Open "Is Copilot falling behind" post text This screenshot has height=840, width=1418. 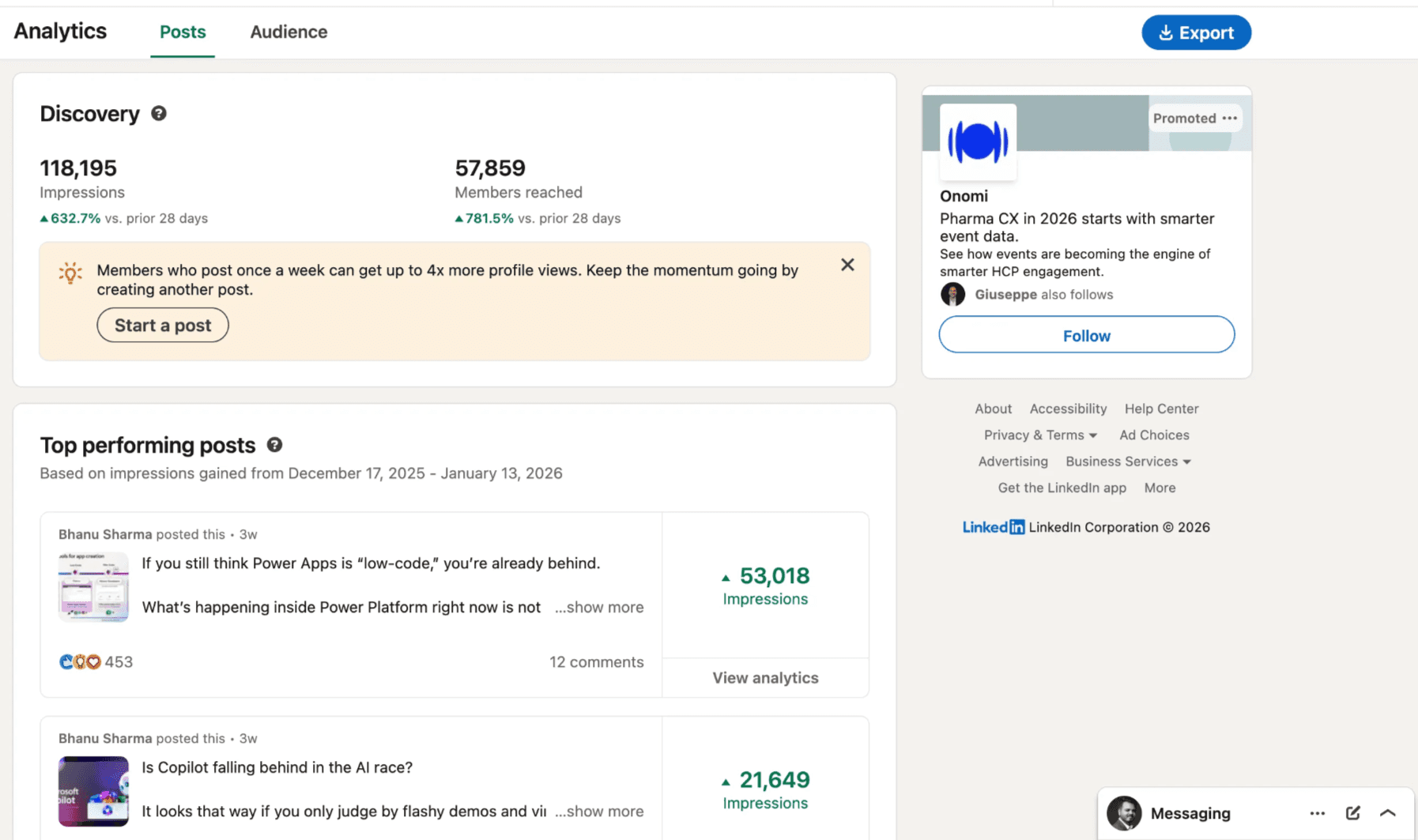pos(277,768)
